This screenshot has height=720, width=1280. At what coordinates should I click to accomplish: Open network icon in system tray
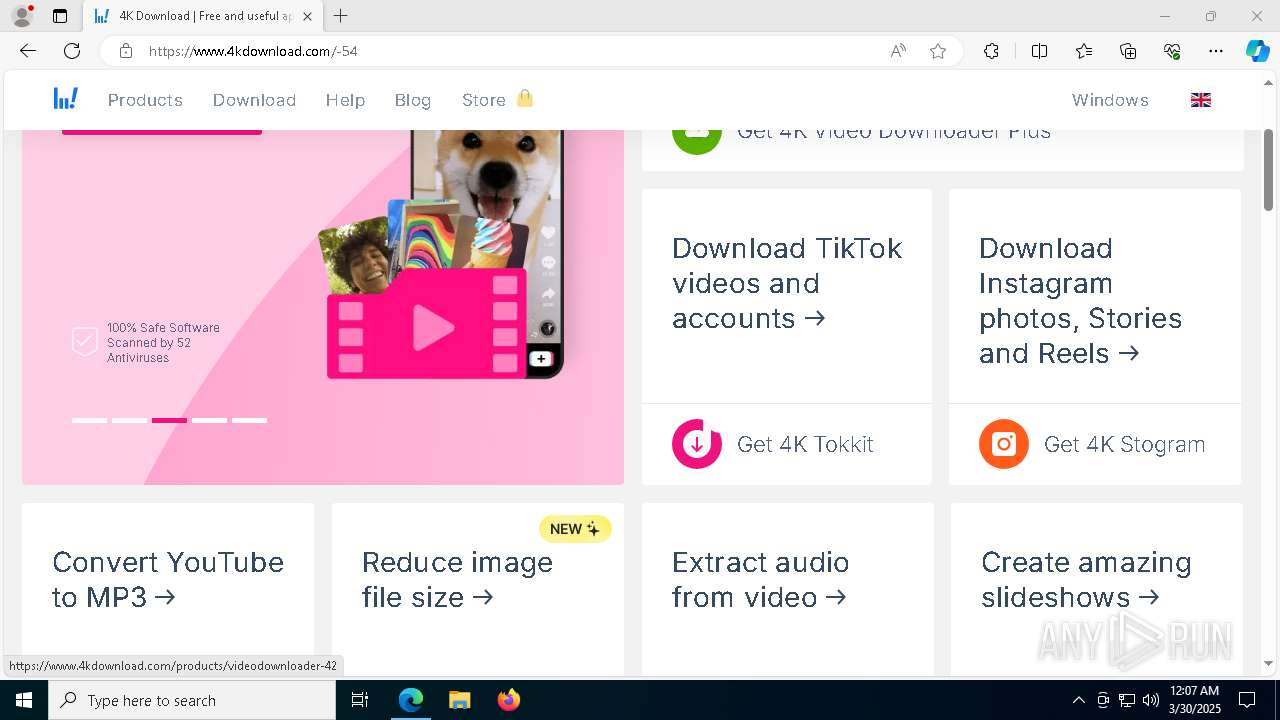(x=1127, y=700)
